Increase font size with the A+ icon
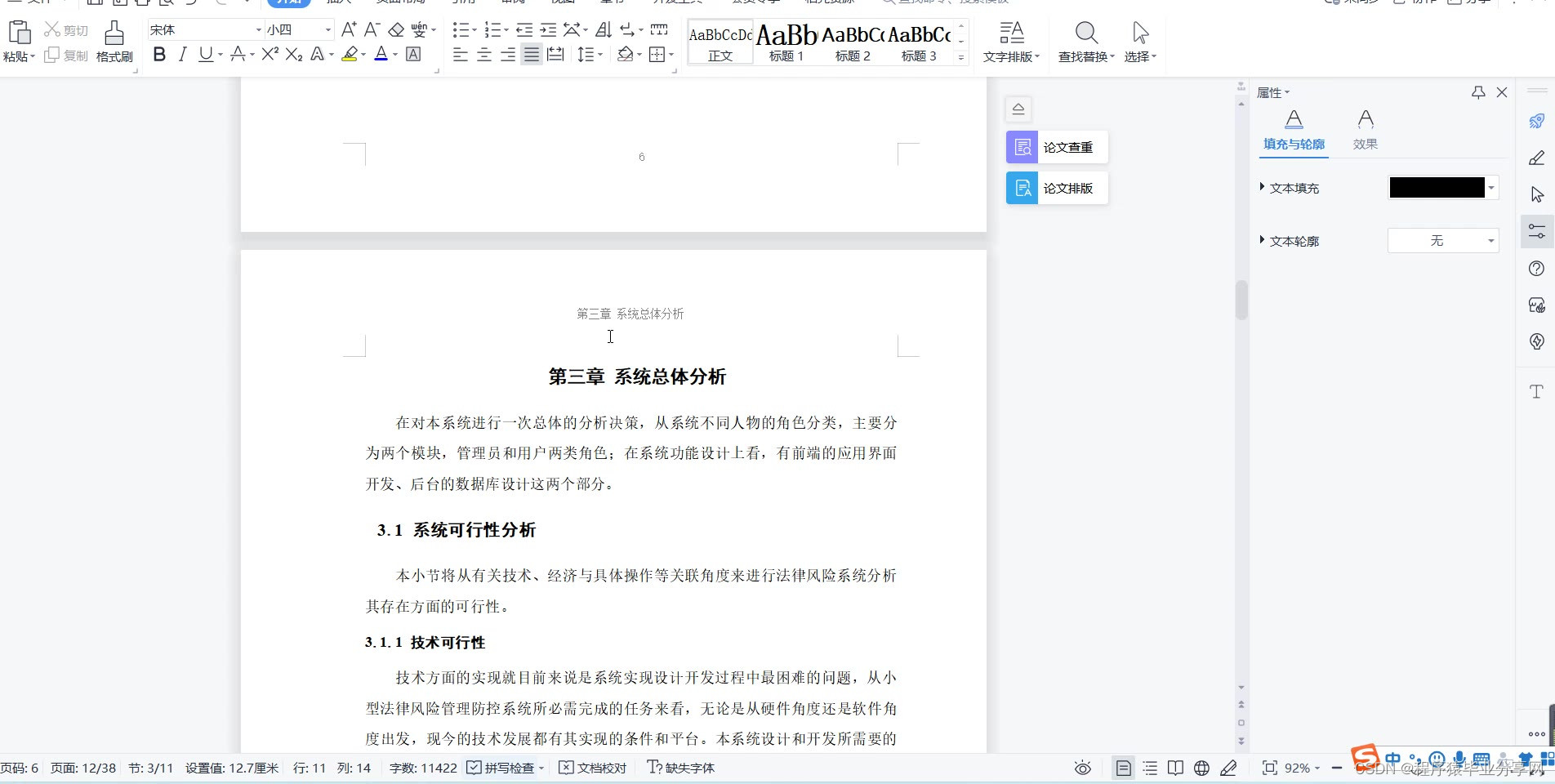The width and height of the screenshot is (1555, 784). coord(349,30)
